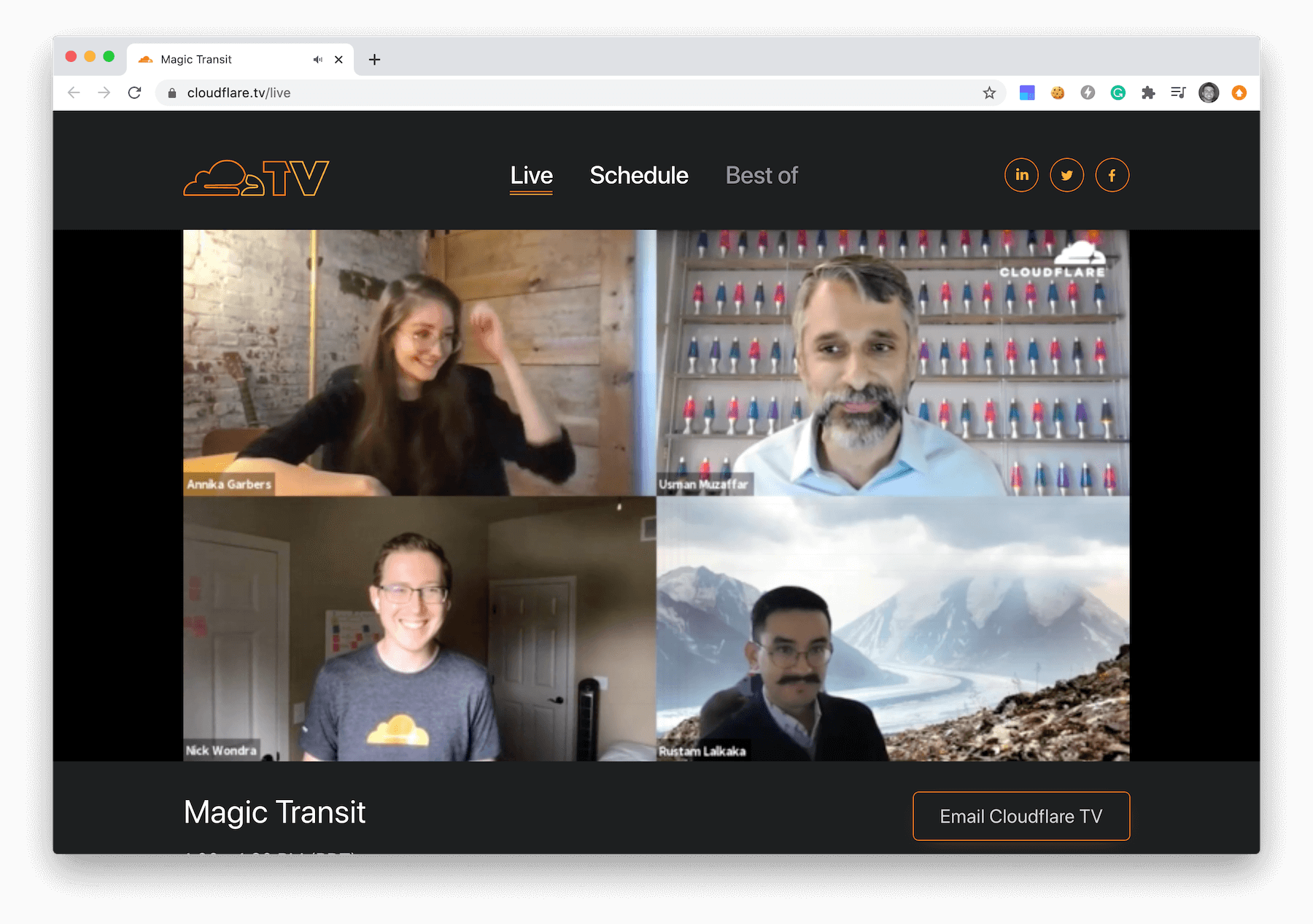1313x924 pixels.
Task: Open the gray lightning bolt extension
Action: tap(1088, 93)
